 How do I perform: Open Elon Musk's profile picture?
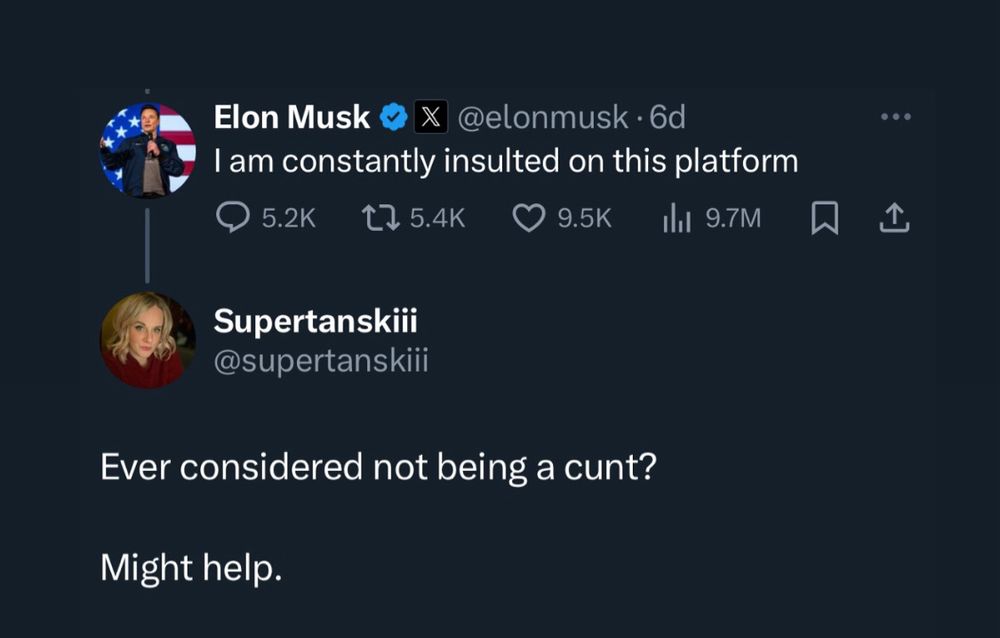148,149
